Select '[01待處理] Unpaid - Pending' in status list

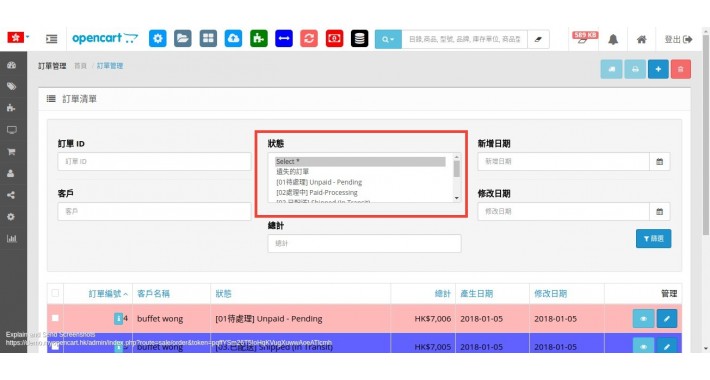(360, 182)
